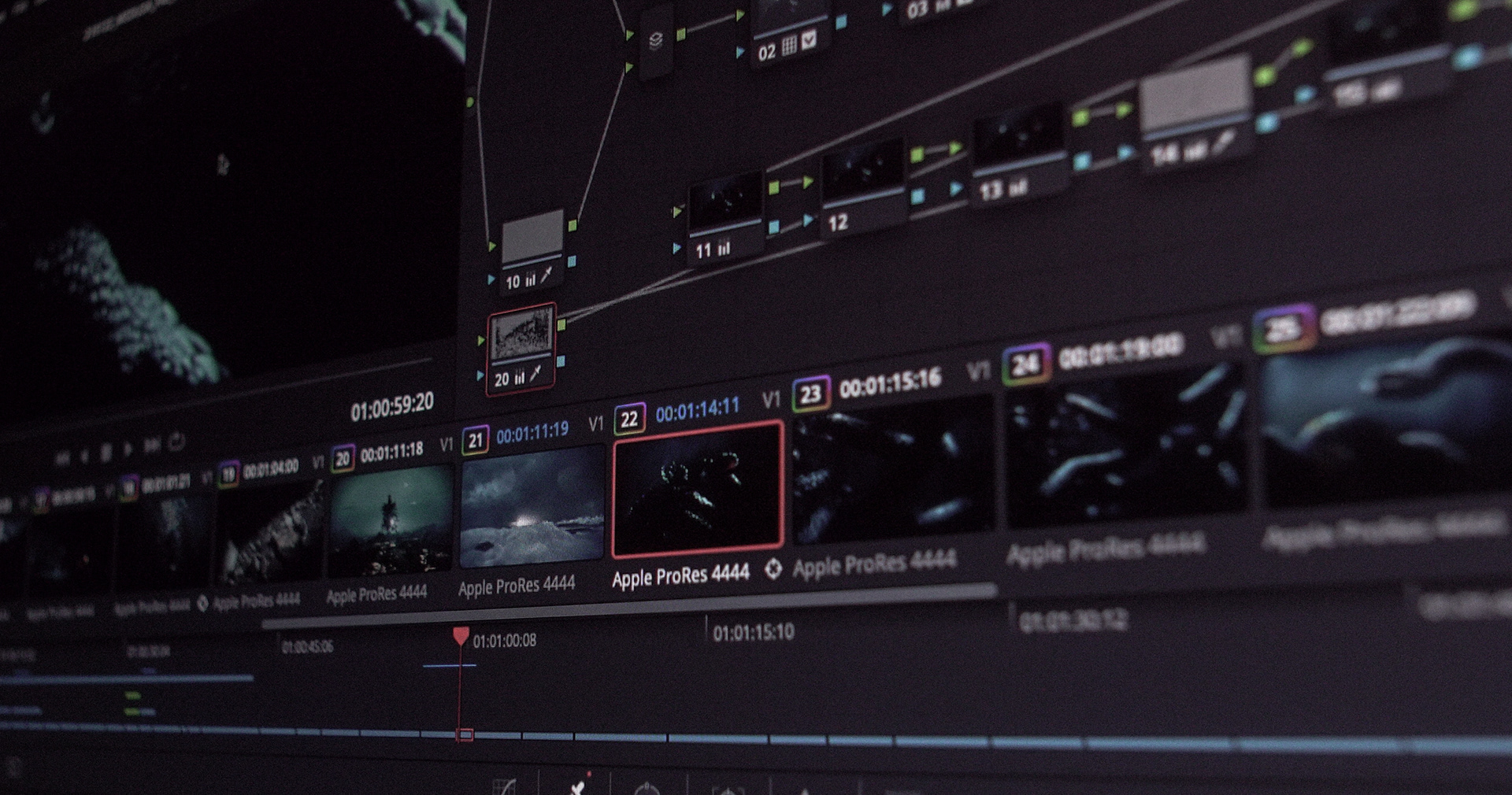Screen dimensions: 1512x795
Task: Click the tracking icon beside clip 22's codec label
Action: point(773,568)
